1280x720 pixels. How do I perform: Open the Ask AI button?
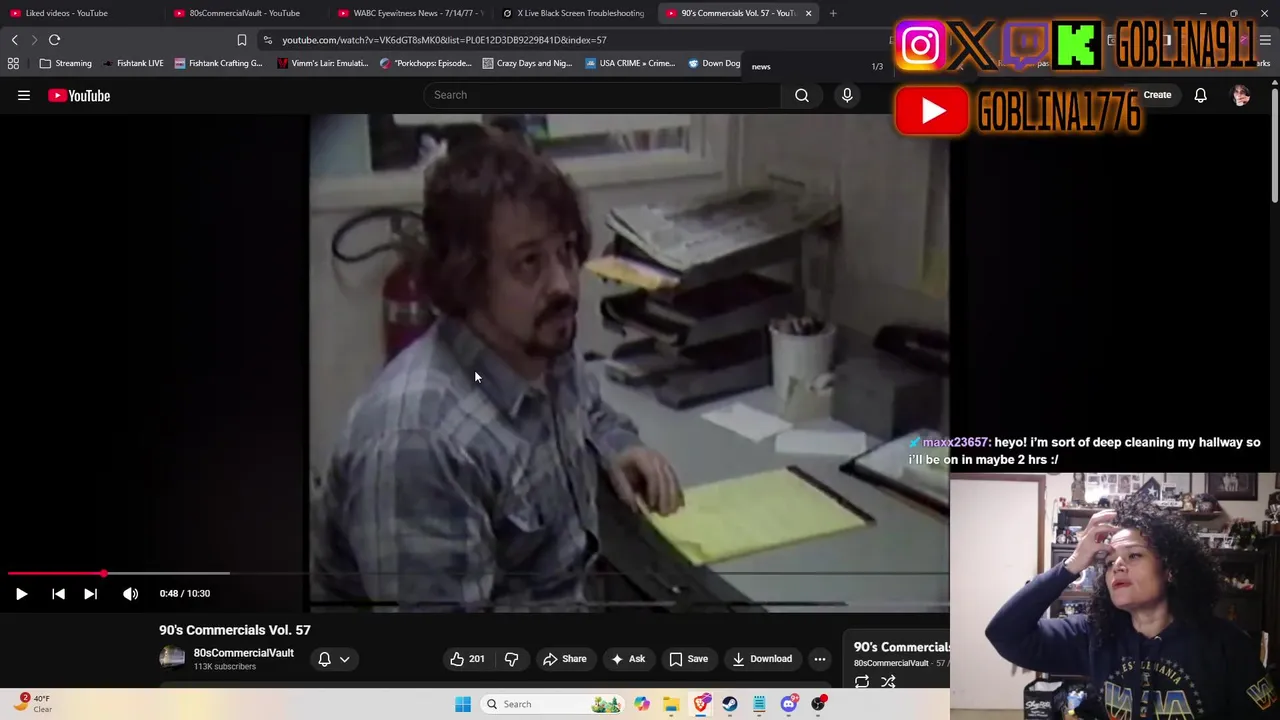(x=628, y=659)
